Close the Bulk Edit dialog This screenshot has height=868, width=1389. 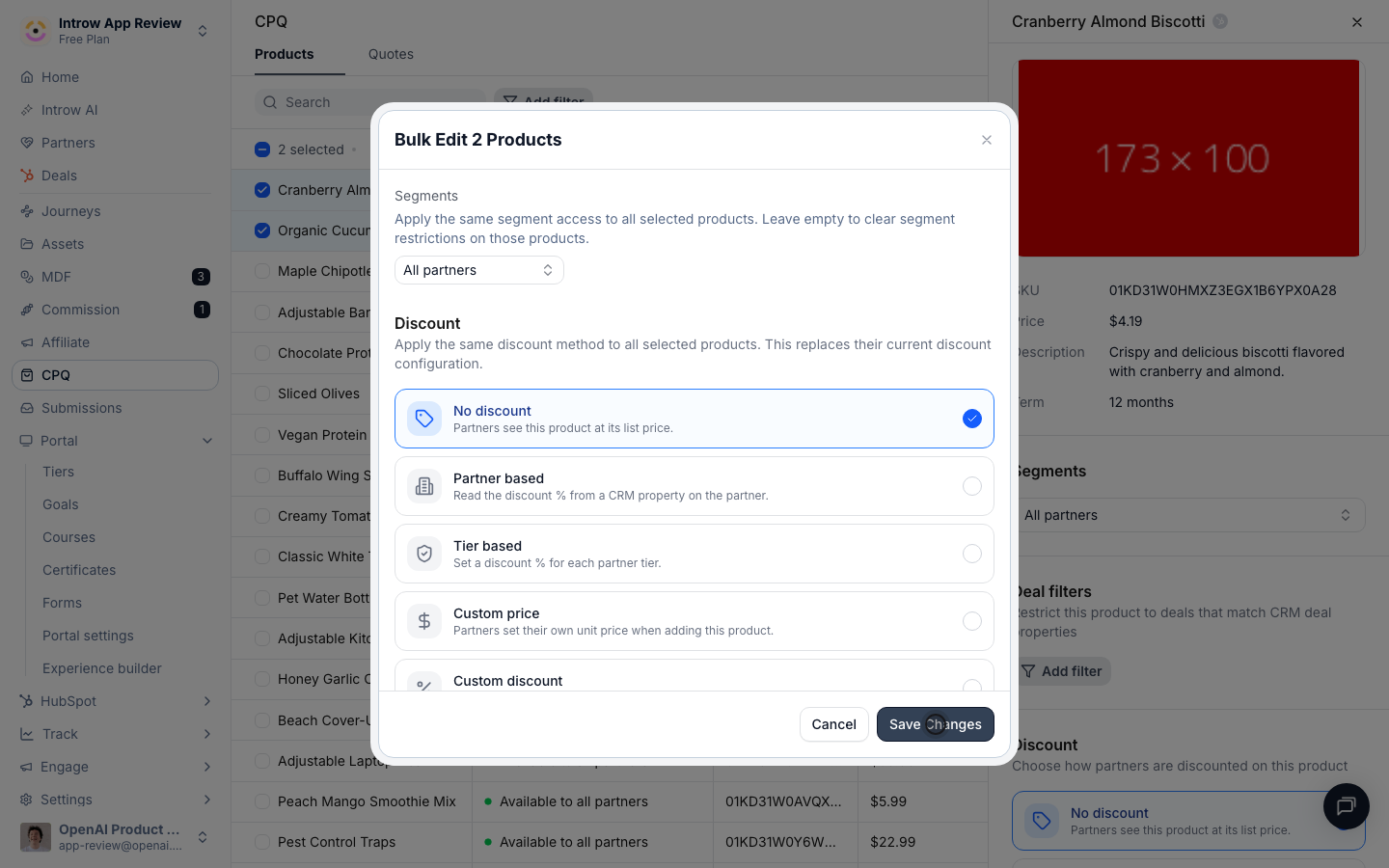(x=987, y=140)
